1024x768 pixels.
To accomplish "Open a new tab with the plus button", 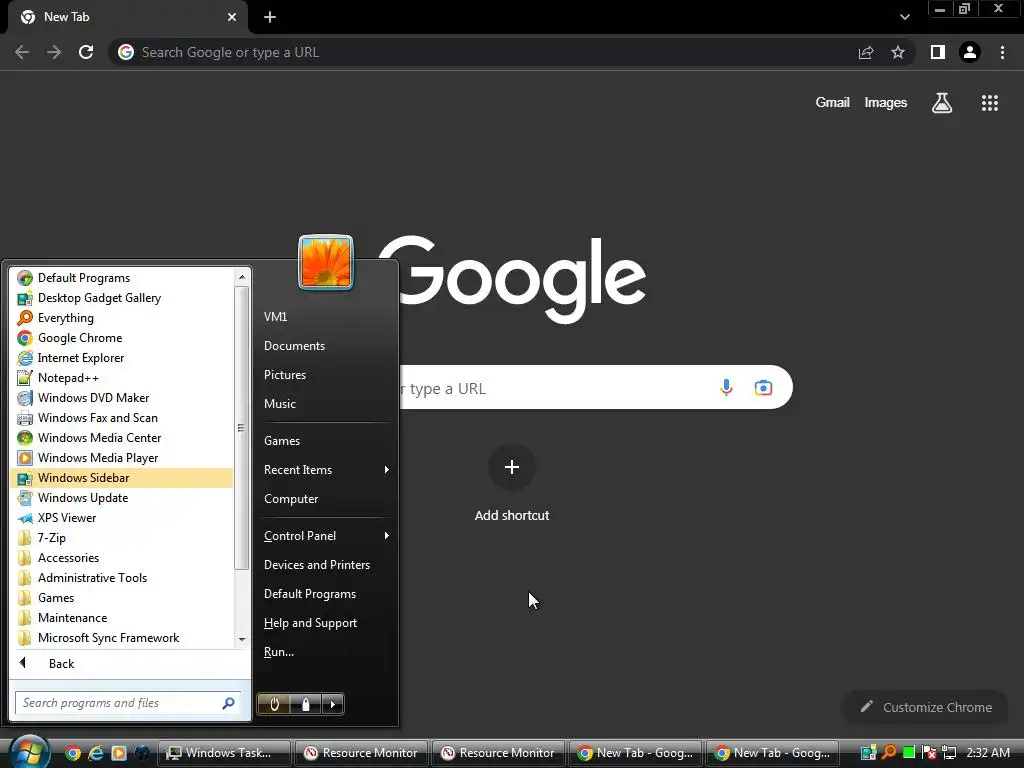I will pyautogui.click(x=270, y=17).
